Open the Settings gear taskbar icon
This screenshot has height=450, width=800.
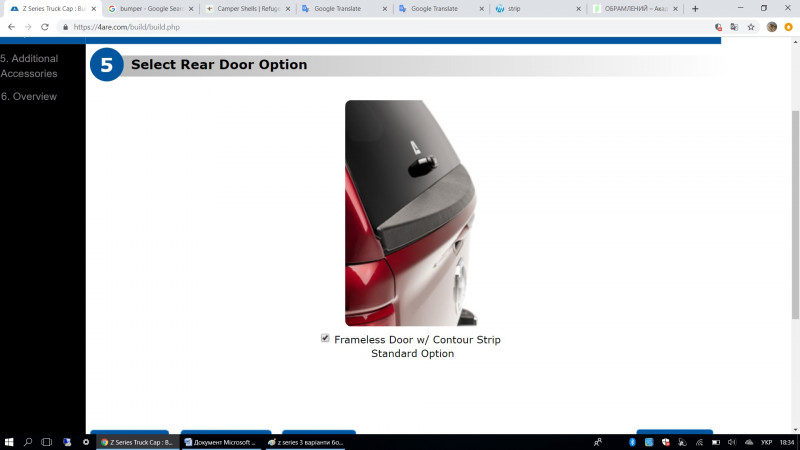[86, 442]
